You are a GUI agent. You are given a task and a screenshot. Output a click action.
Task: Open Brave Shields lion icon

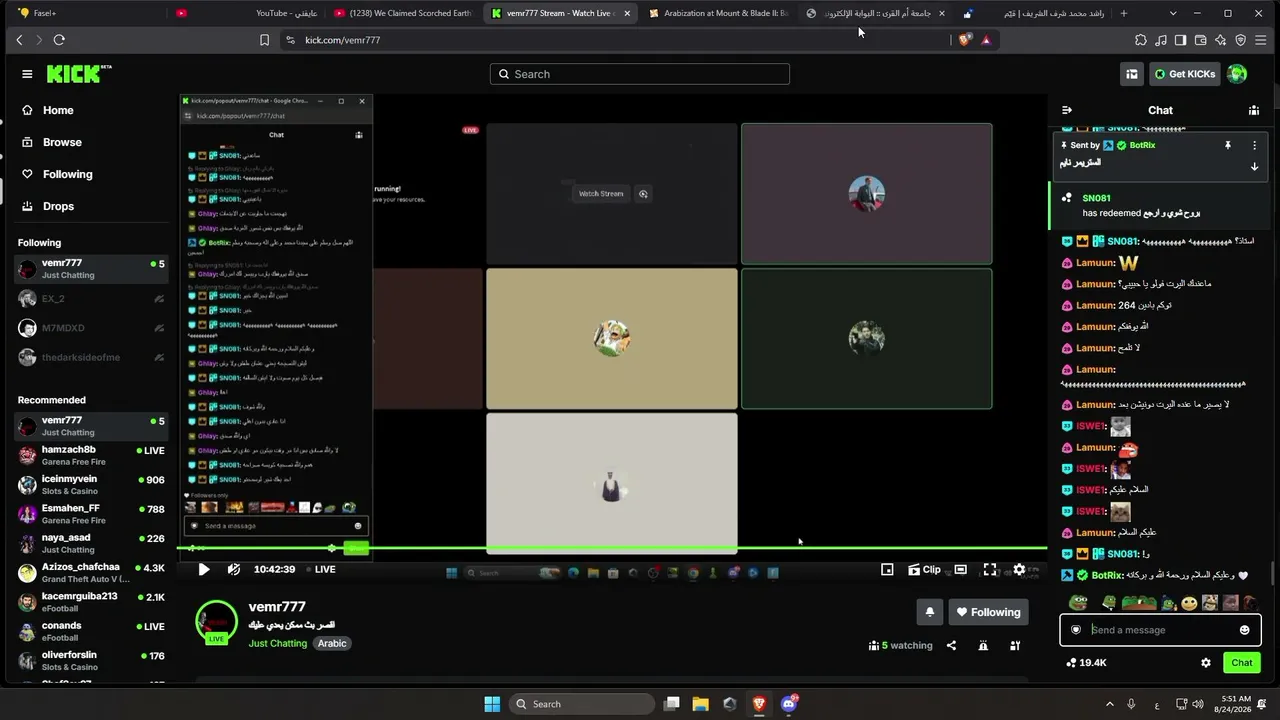[x=964, y=40]
